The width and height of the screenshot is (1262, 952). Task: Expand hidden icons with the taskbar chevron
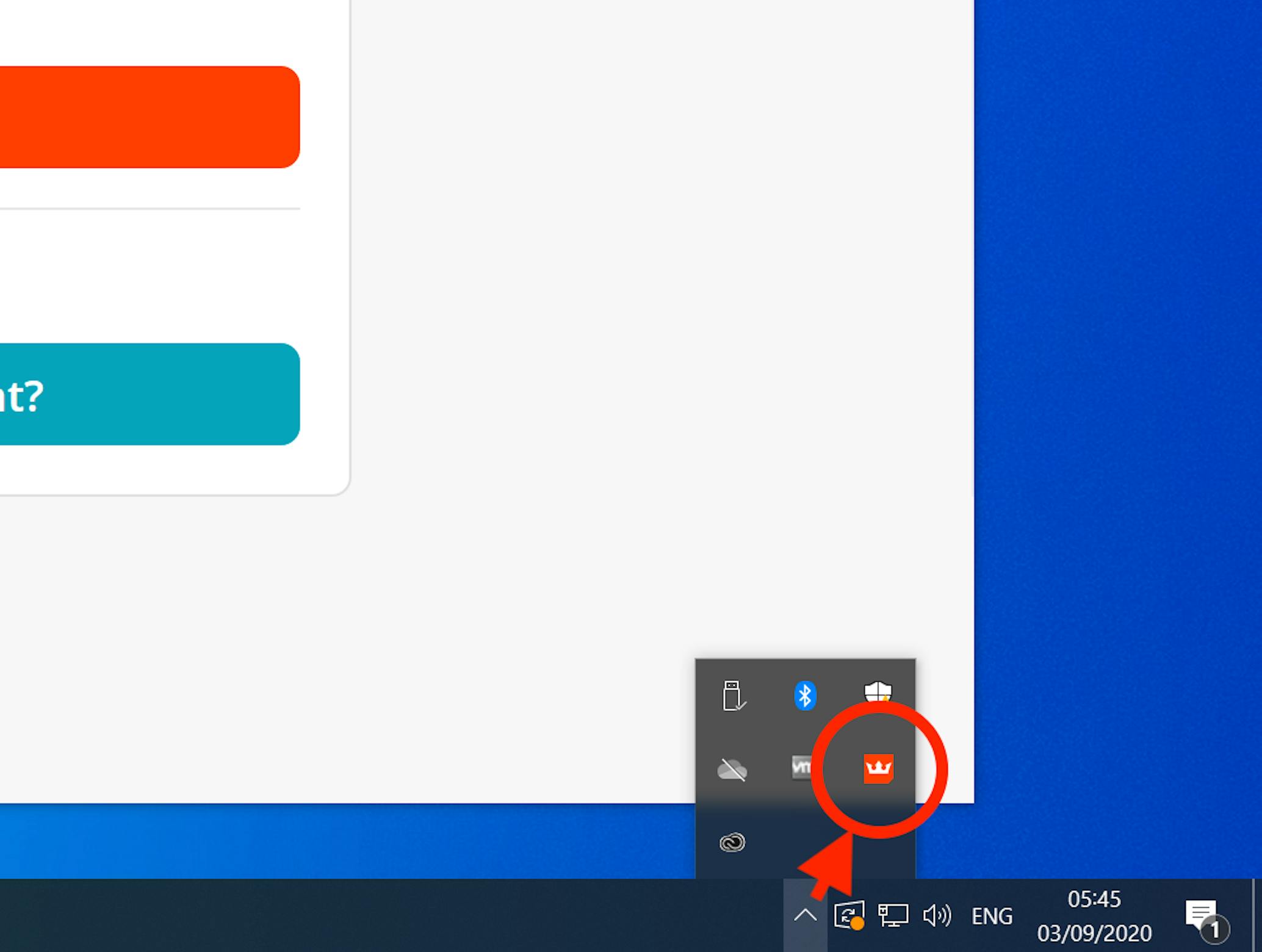[806, 915]
